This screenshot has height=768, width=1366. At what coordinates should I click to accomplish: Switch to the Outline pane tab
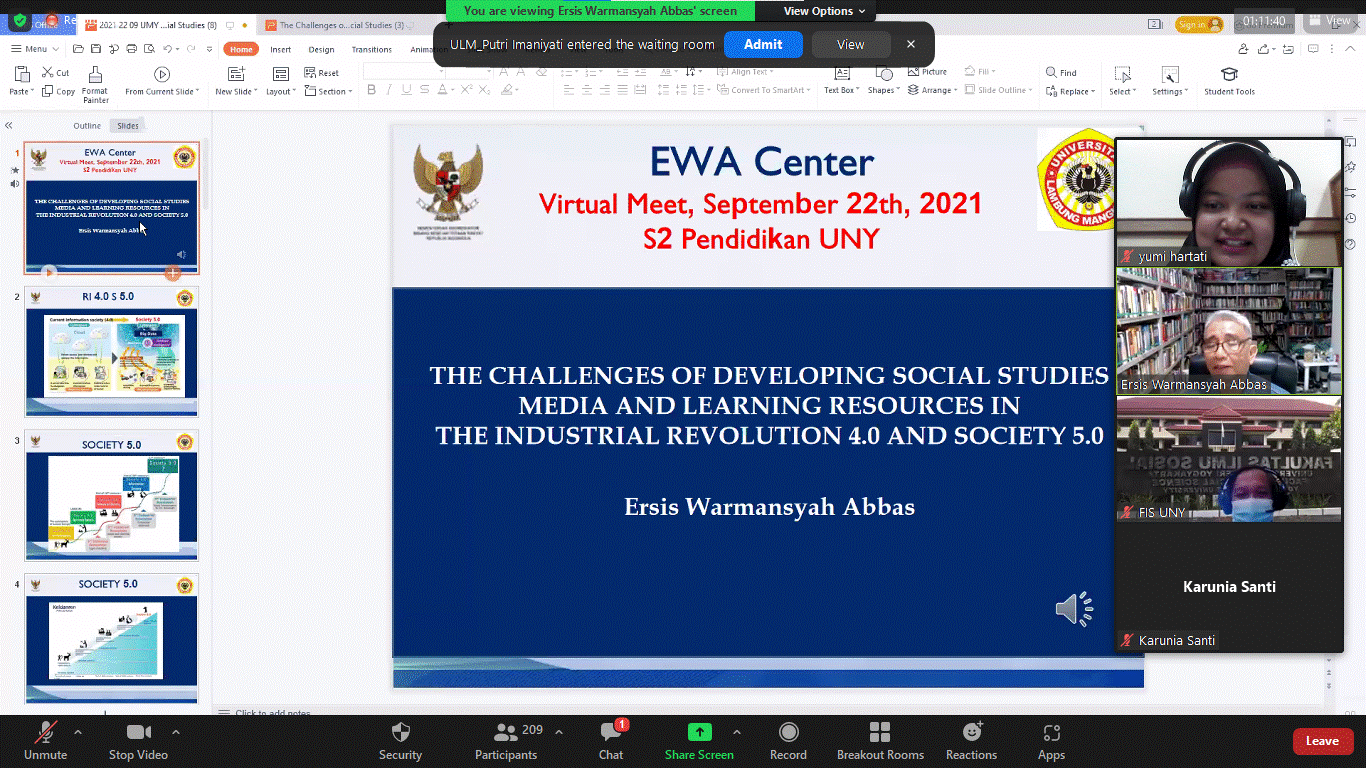point(87,126)
